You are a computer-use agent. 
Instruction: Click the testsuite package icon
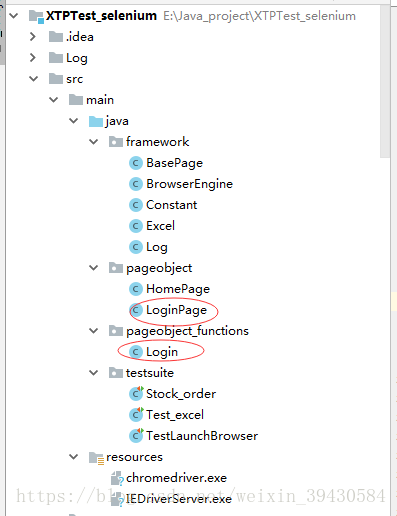pos(116,373)
